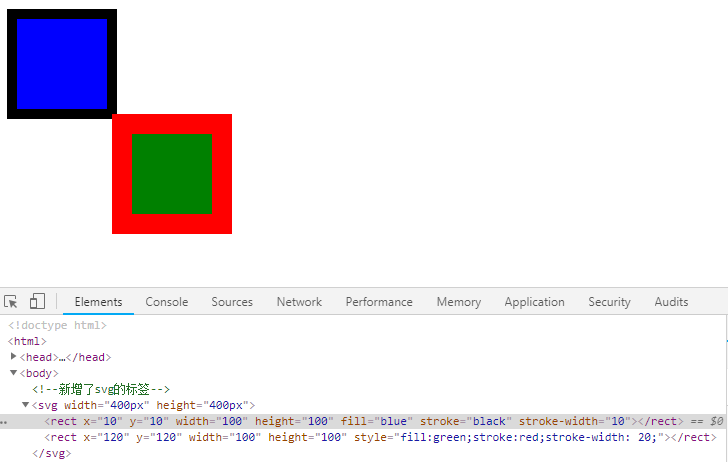Select the closing svg tag row
Viewport: 728px width, 462px height.
[x=52, y=453]
